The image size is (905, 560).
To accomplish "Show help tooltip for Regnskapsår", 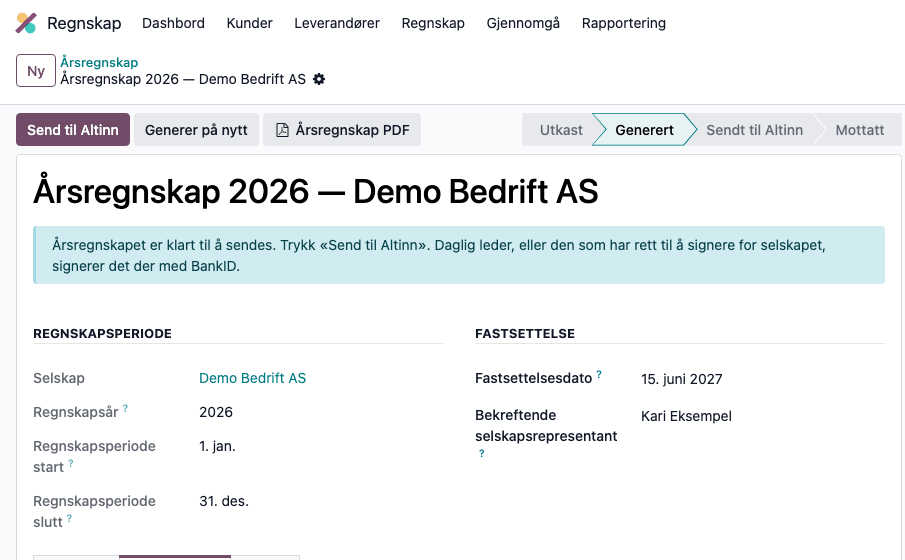I will (x=125, y=408).
